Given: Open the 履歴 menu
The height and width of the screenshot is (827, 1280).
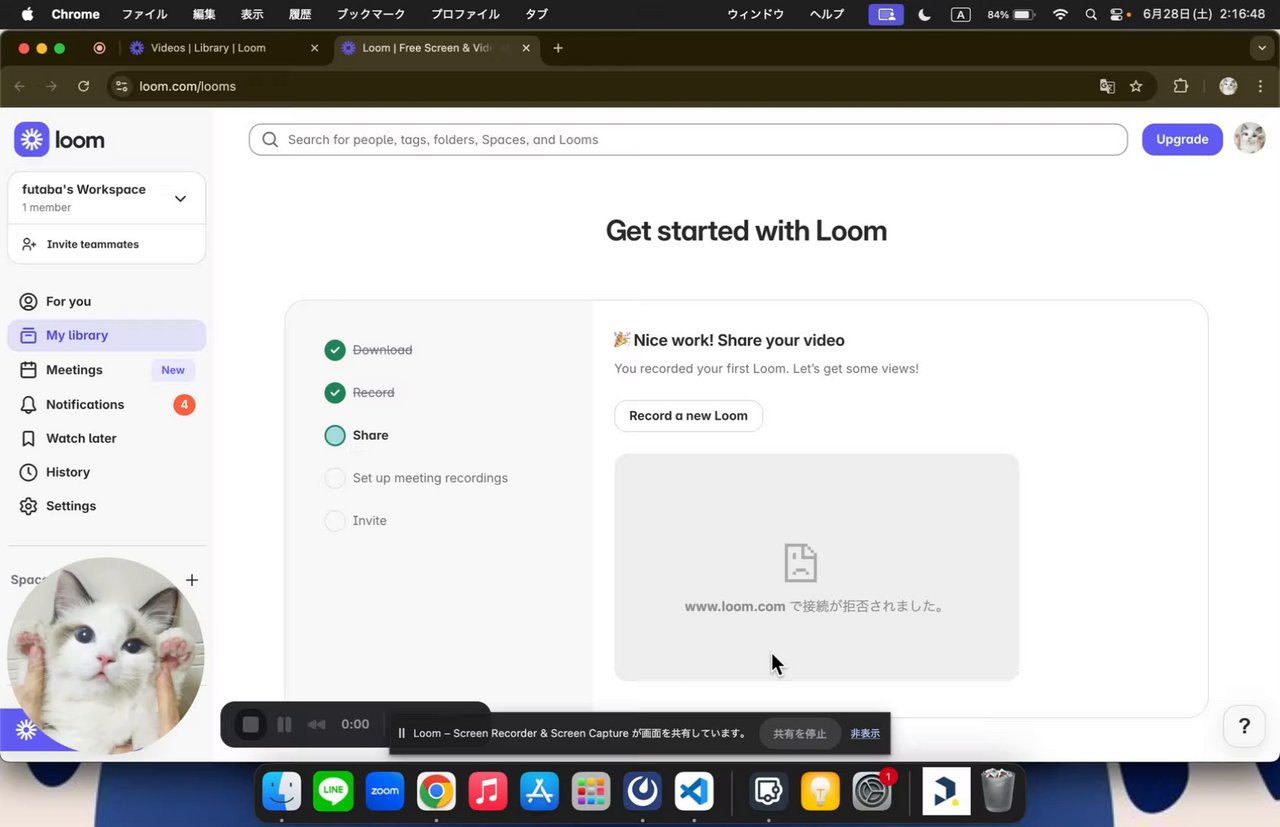Looking at the screenshot, I should pos(300,14).
